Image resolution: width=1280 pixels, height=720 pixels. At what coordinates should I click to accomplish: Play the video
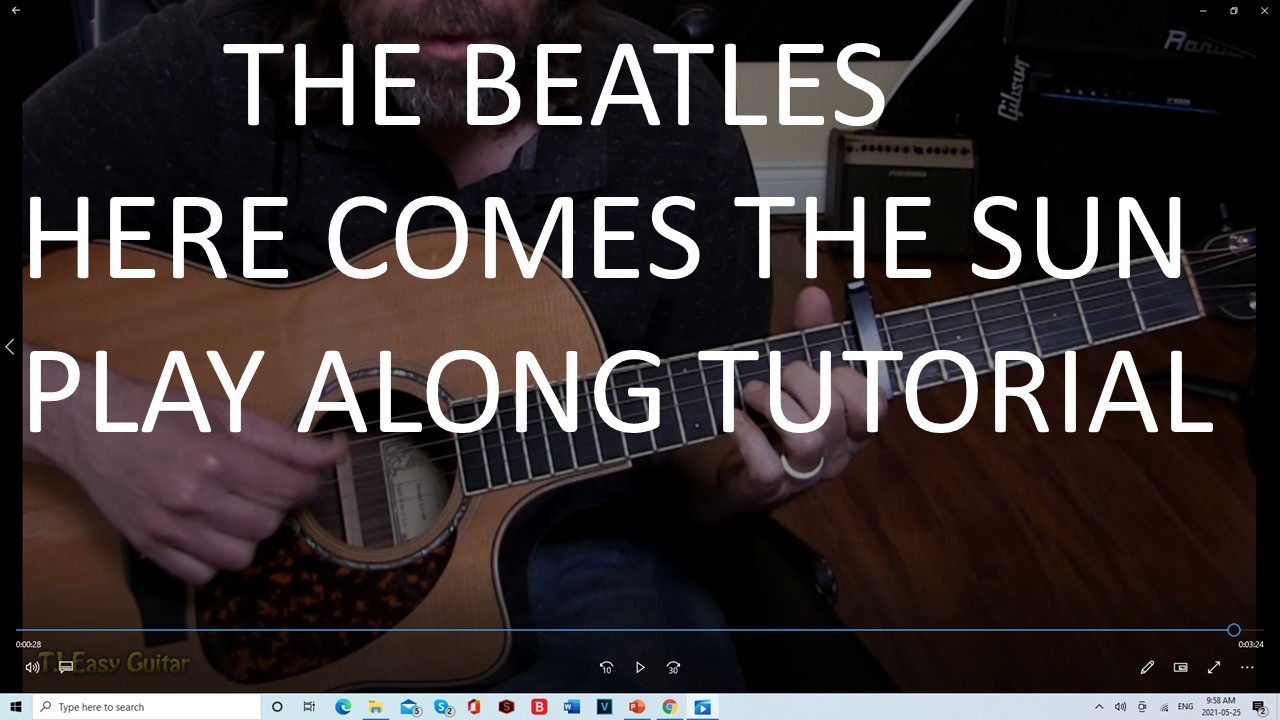640,667
